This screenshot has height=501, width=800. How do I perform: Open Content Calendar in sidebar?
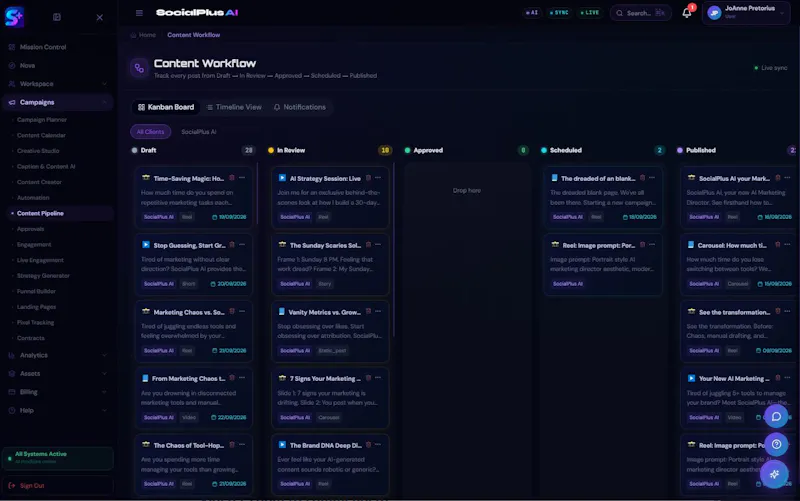pos(41,135)
